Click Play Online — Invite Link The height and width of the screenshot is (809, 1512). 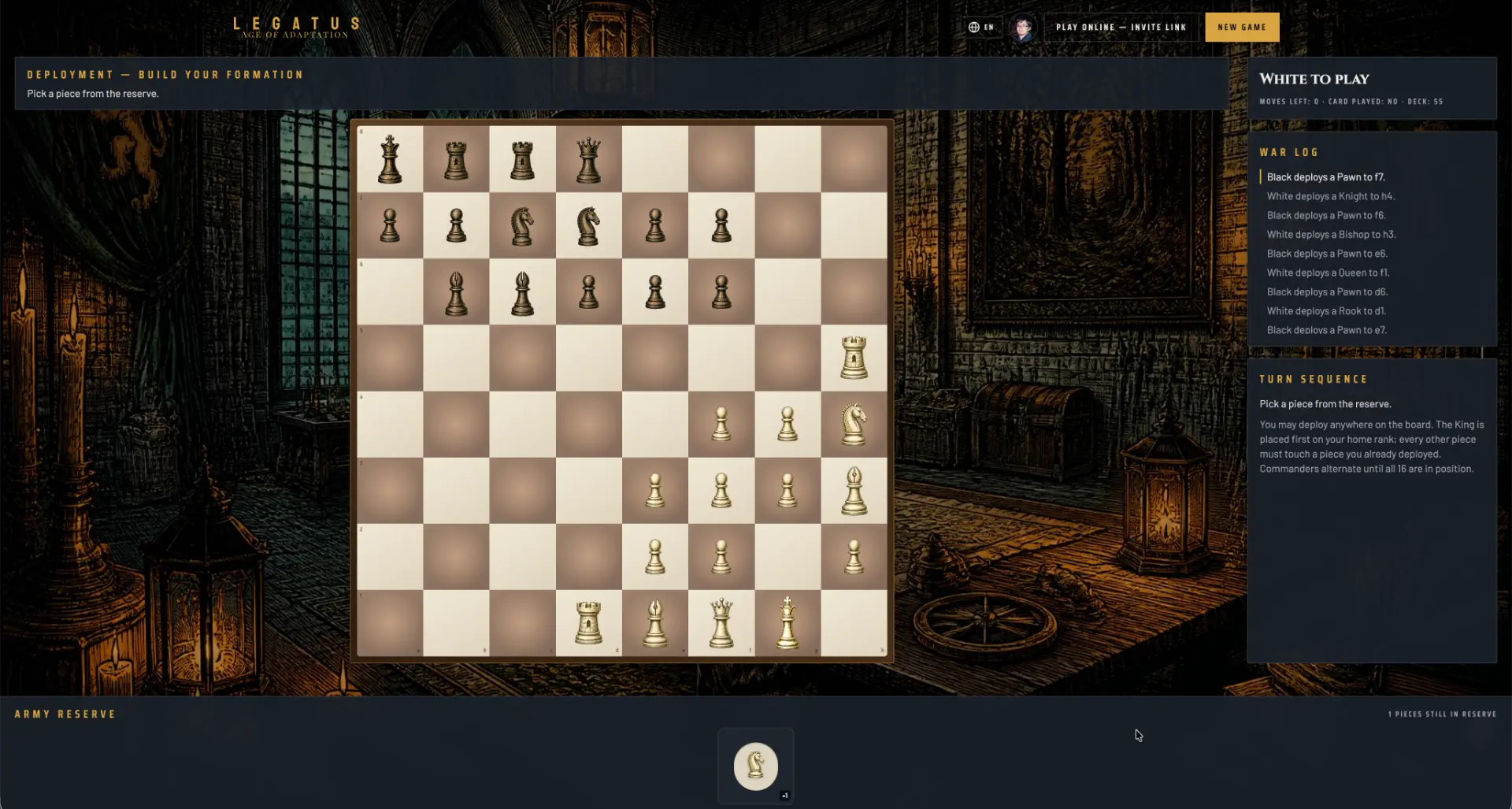click(x=1121, y=27)
